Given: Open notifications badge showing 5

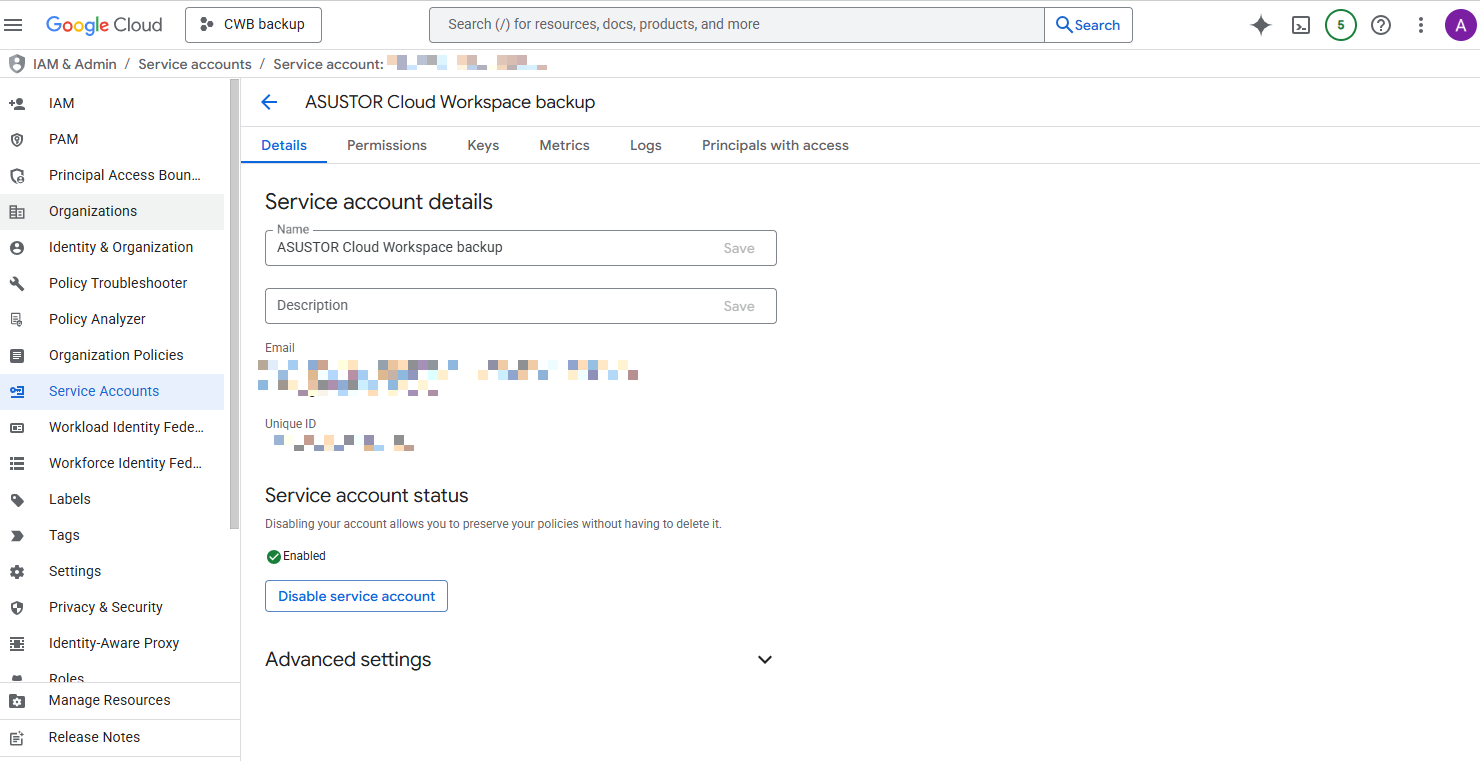Looking at the screenshot, I should [1341, 26].
